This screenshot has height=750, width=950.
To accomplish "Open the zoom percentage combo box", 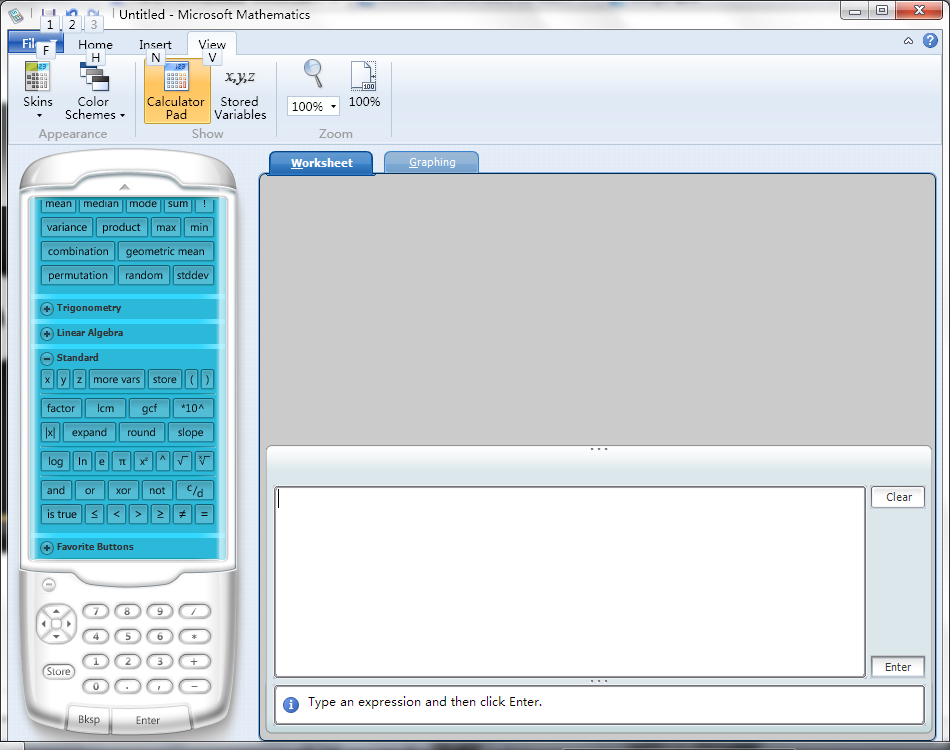I will (x=313, y=107).
